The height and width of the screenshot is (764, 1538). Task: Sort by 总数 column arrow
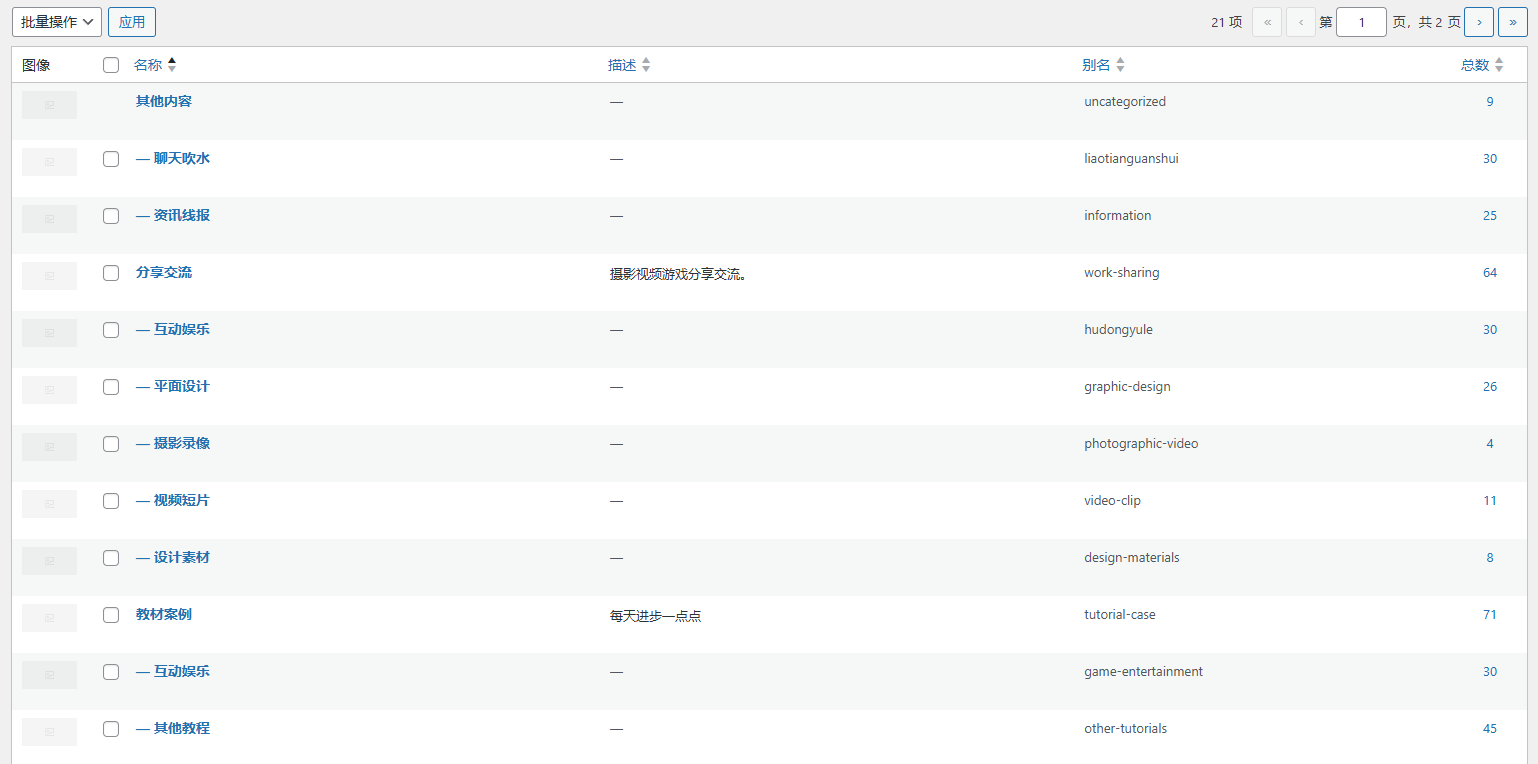pos(1498,65)
